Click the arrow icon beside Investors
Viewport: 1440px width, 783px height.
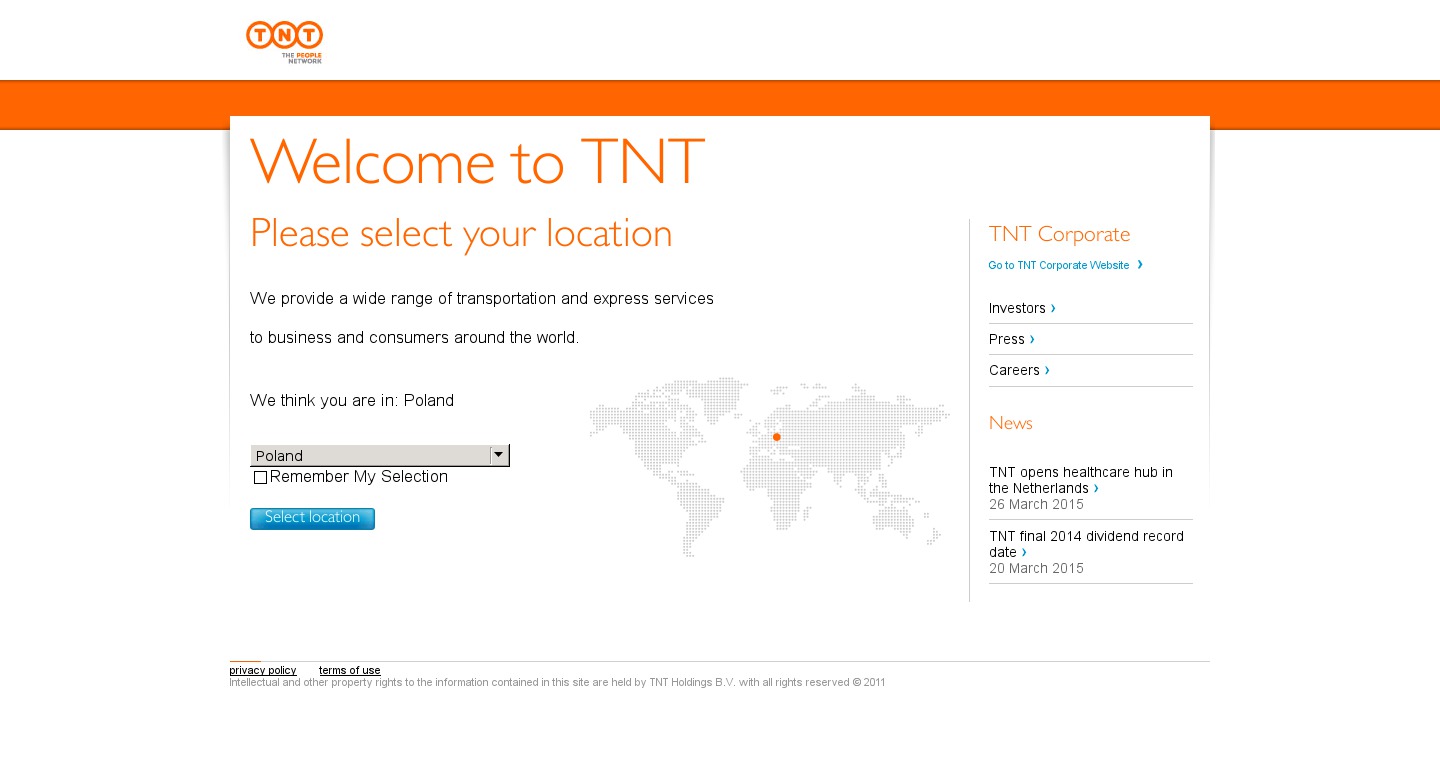click(1053, 308)
